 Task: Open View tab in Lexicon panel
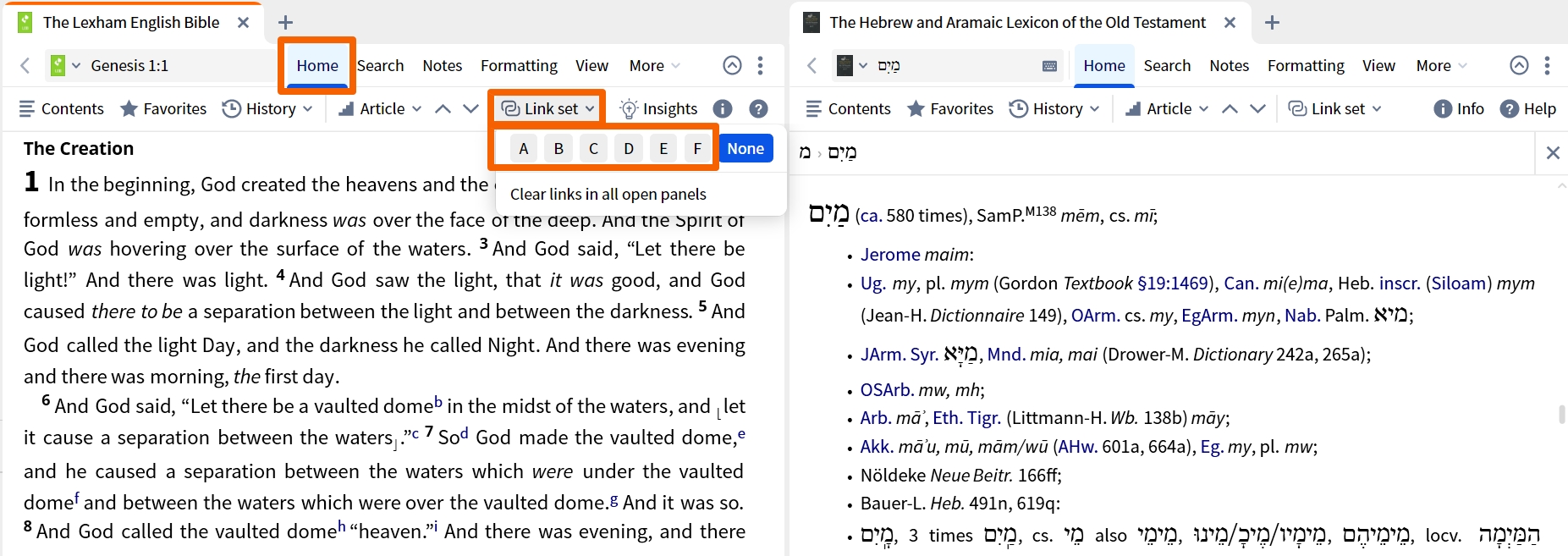(x=1378, y=65)
